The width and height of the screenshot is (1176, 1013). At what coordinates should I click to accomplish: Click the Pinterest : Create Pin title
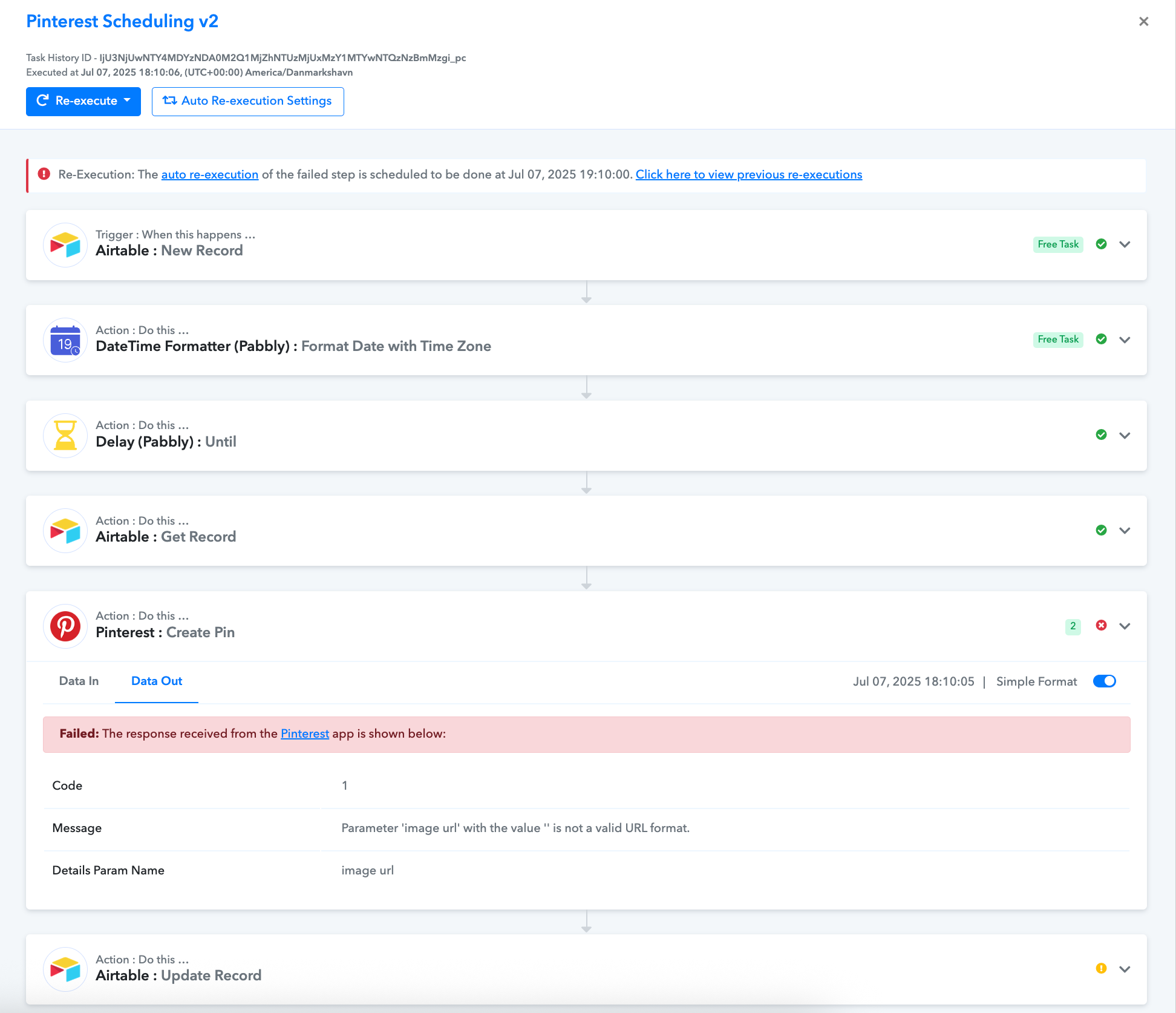(165, 632)
